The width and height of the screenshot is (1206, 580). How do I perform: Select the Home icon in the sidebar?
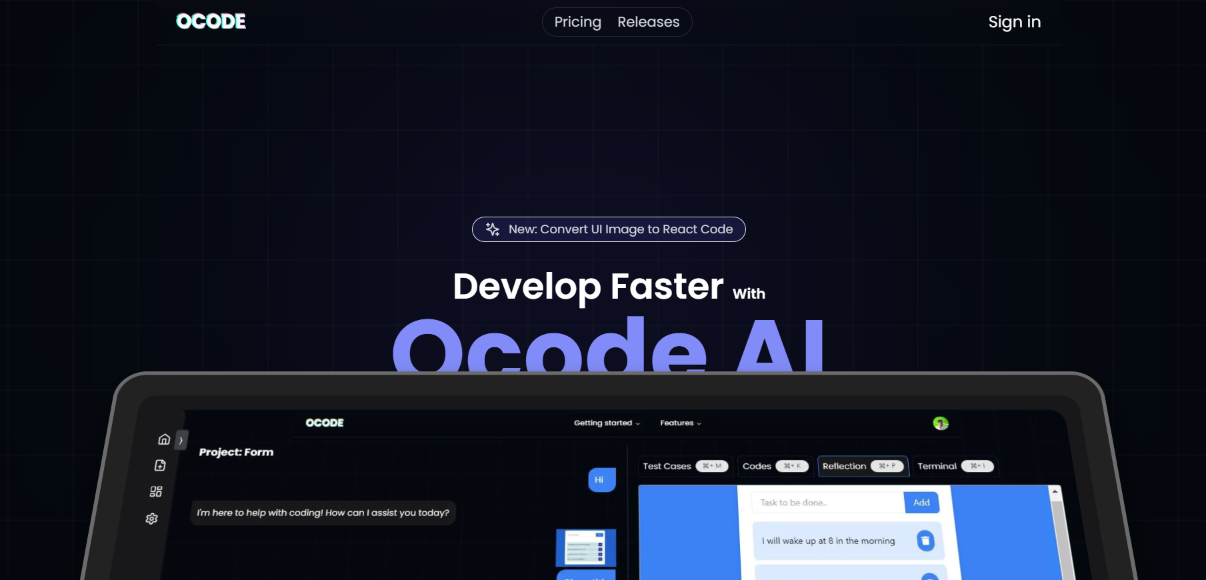click(163, 440)
